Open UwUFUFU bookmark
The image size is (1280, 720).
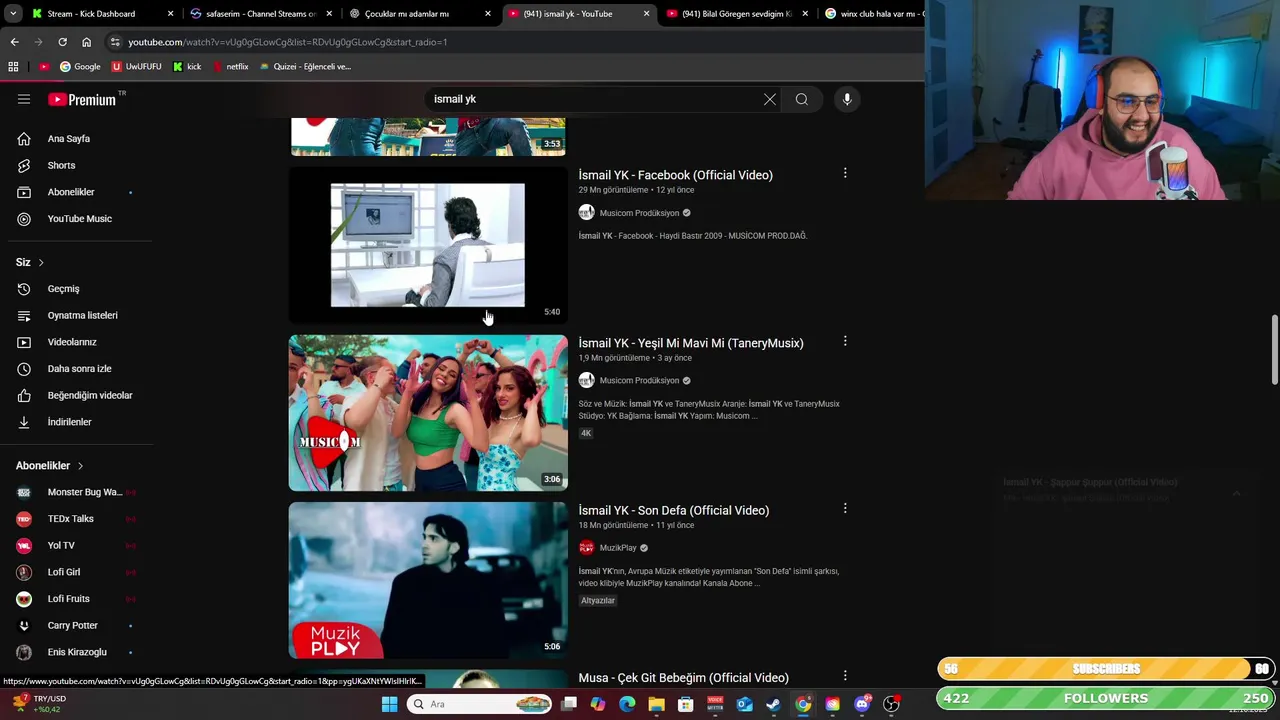pos(137,67)
